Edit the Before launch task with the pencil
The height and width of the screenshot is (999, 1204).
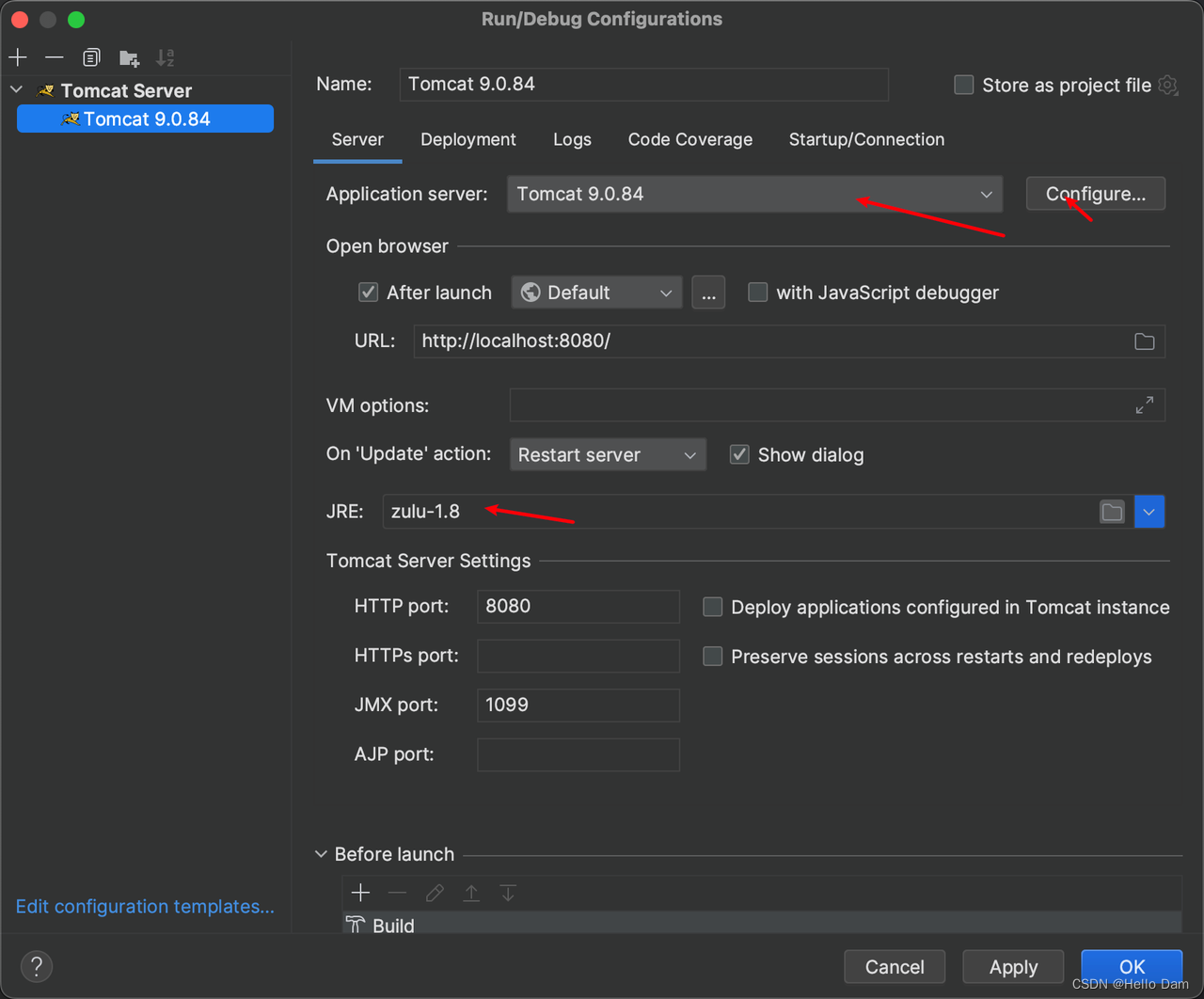[x=435, y=893]
